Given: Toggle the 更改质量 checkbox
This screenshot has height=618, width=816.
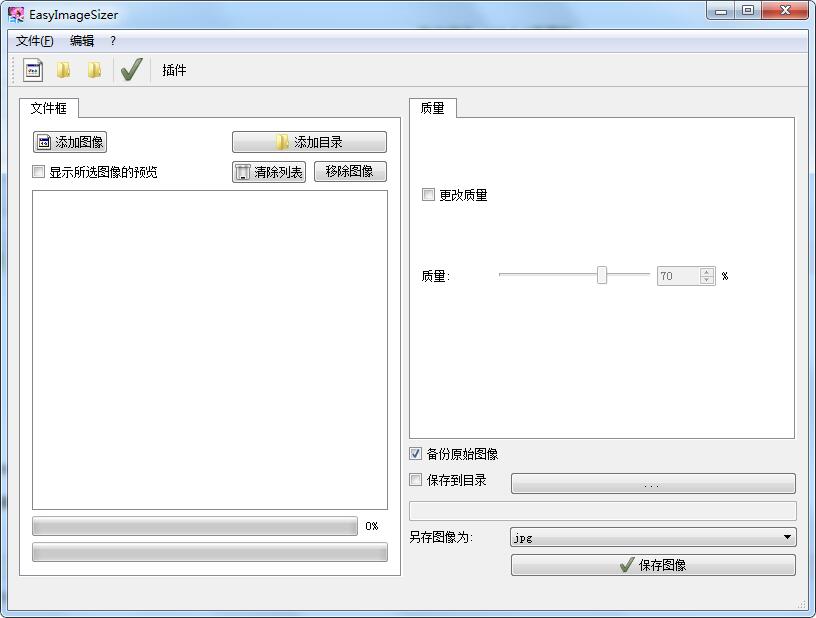Looking at the screenshot, I should coord(428,195).
